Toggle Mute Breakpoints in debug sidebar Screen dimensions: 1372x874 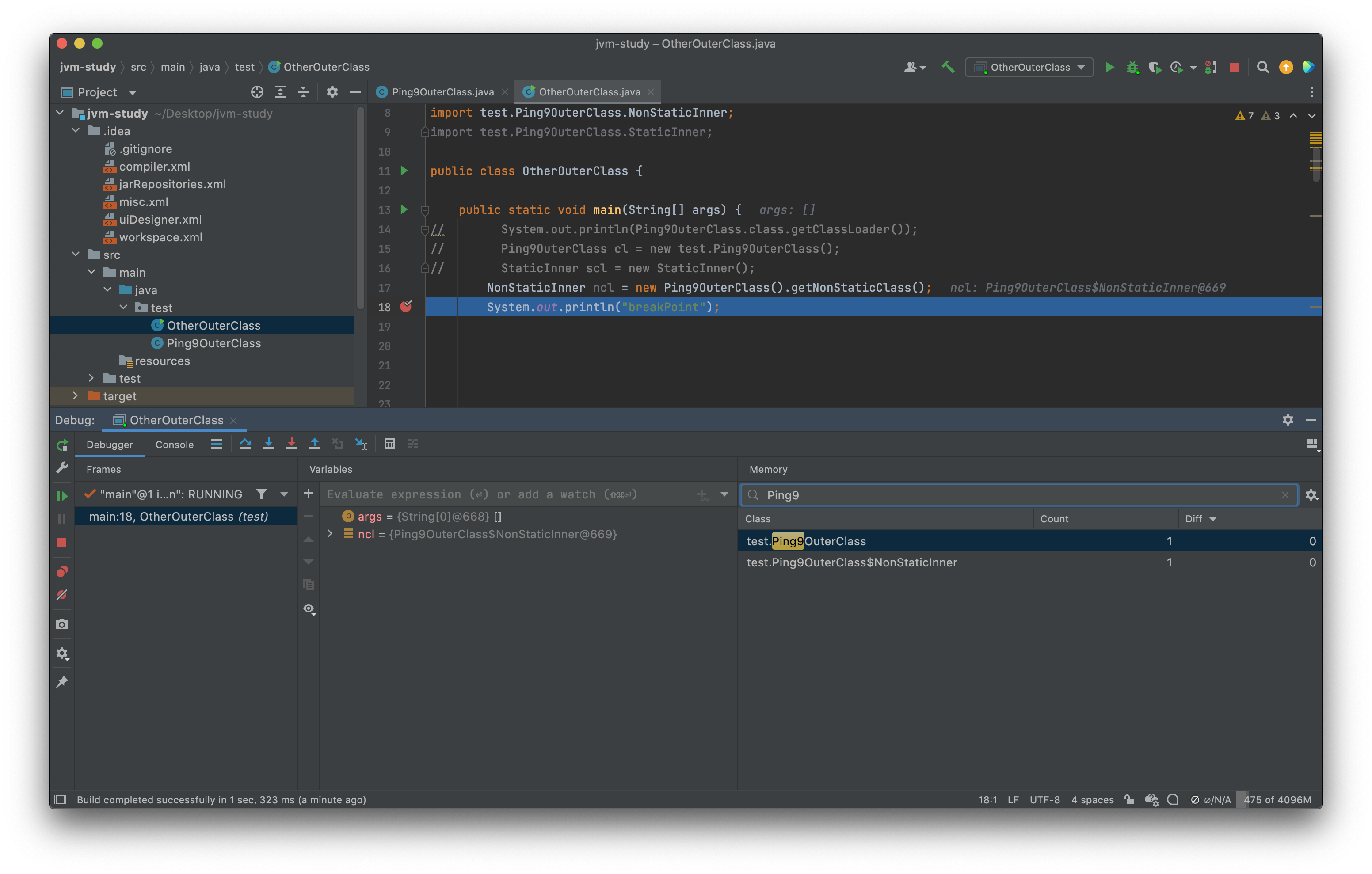(62, 595)
